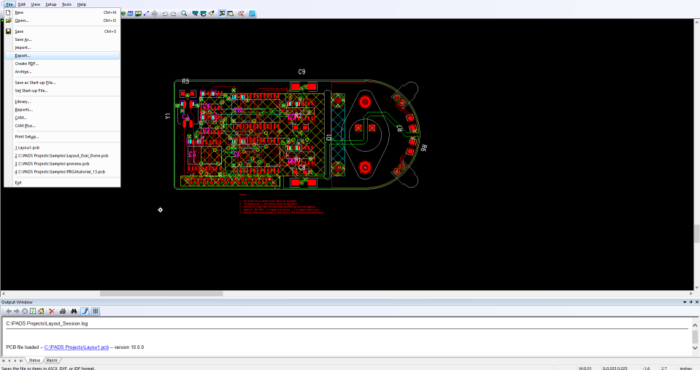Click the redo arrow in the toolbar
The height and width of the screenshot is (370, 700).
click(173, 13)
